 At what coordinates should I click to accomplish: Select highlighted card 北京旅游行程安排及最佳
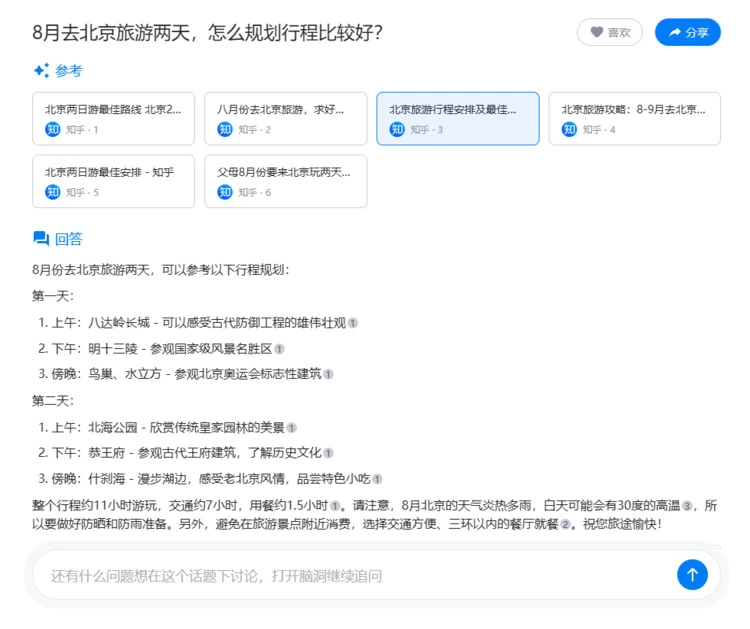(x=457, y=119)
